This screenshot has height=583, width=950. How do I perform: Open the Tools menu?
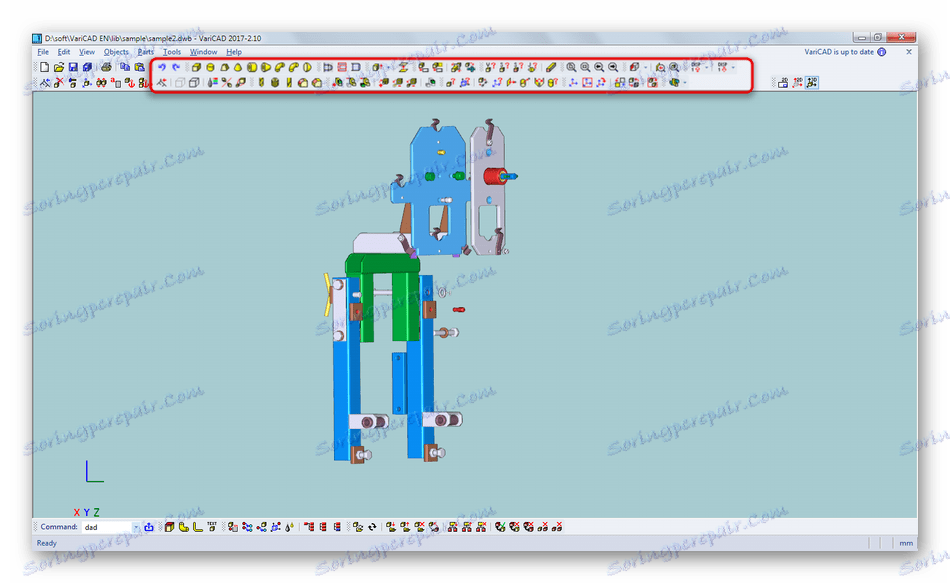tap(172, 52)
